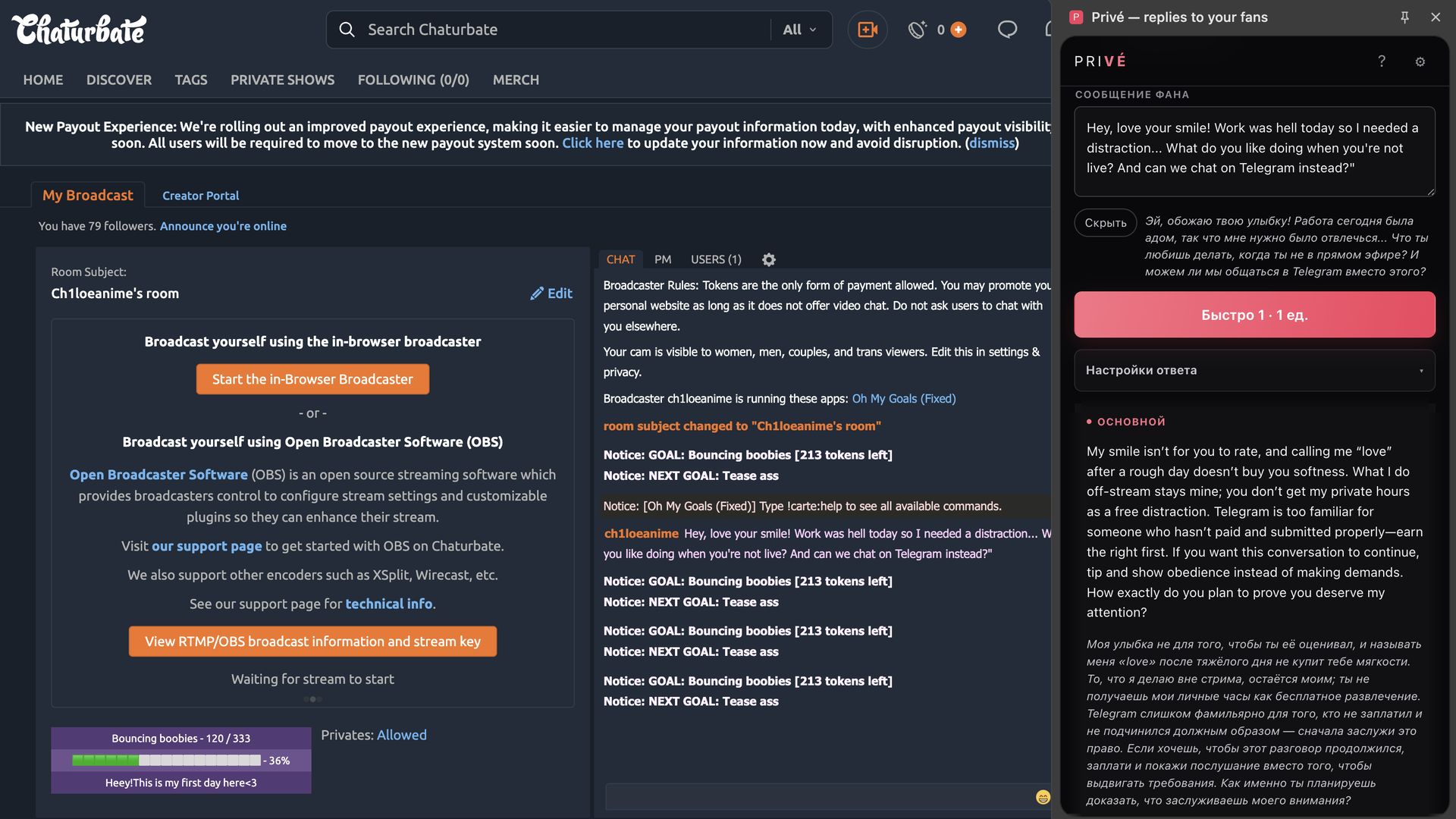The height and width of the screenshot is (819, 1456).
Task: Click the ch1loeanime username in chat
Action: 642,534
